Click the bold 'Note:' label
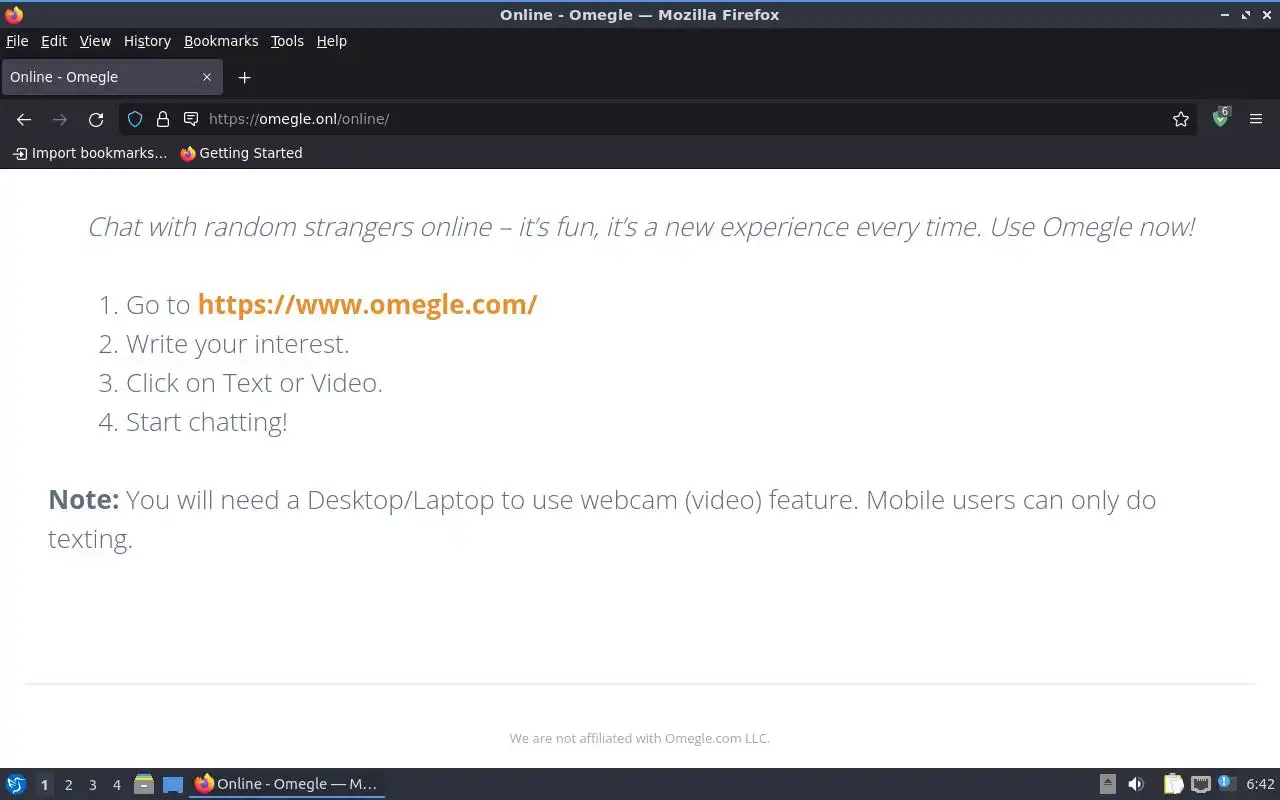 pyautogui.click(x=84, y=500)
